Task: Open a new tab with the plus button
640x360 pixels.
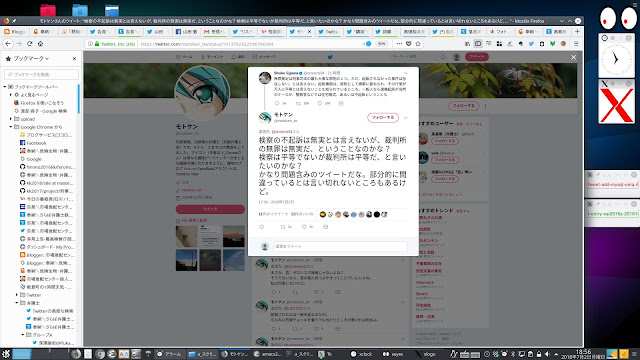Action: click(577, 31)
